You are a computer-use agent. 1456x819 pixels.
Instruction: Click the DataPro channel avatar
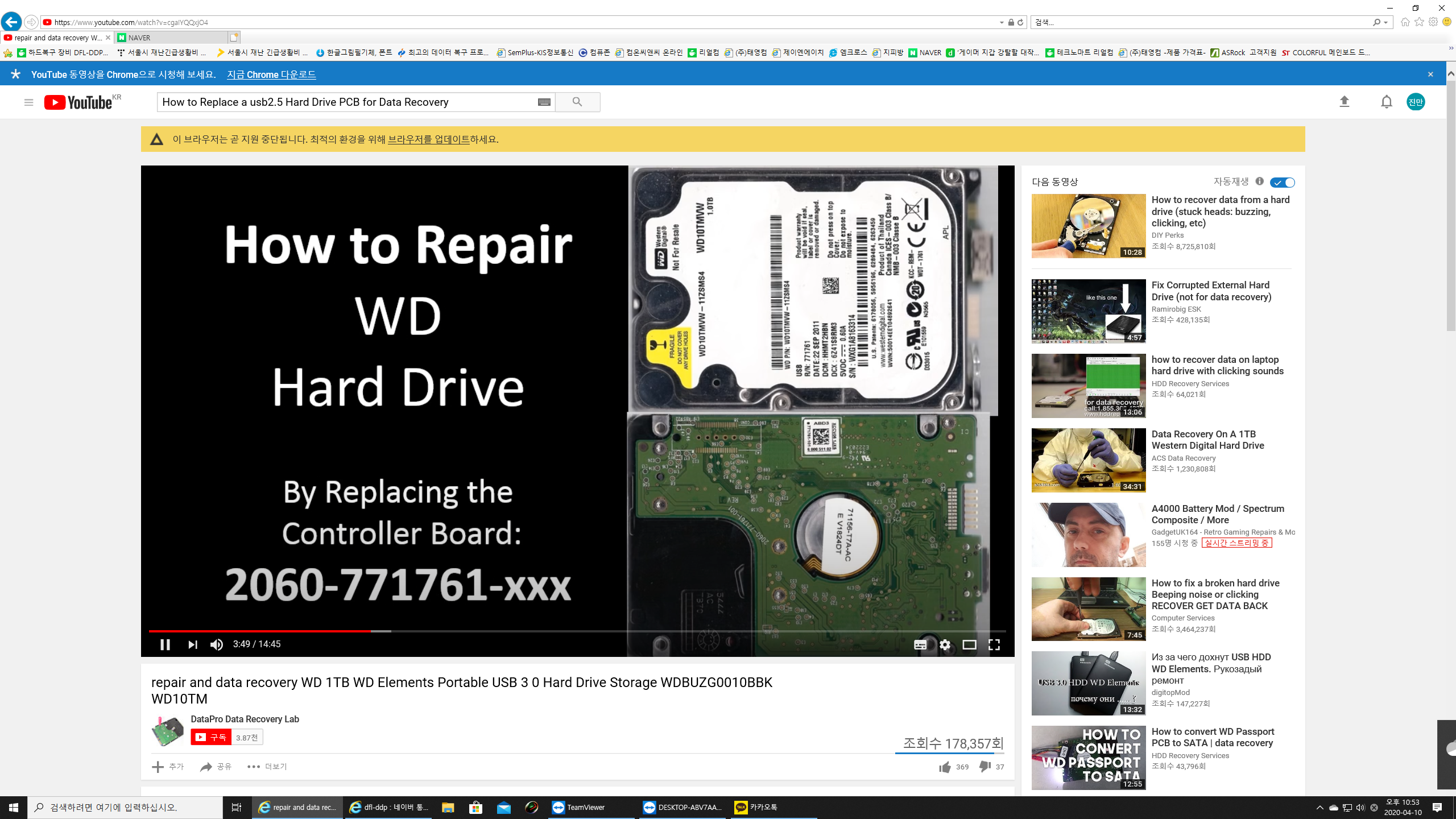(168, 730)
